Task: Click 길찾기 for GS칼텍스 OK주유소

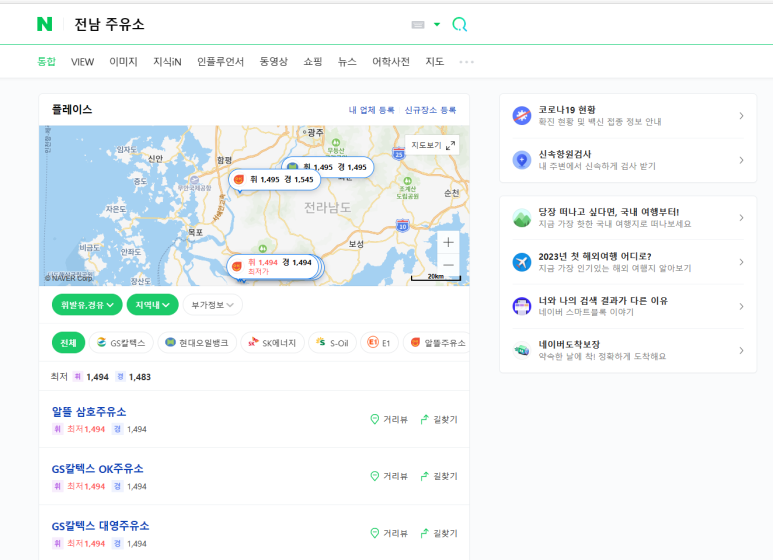Action: pos(439,476)
